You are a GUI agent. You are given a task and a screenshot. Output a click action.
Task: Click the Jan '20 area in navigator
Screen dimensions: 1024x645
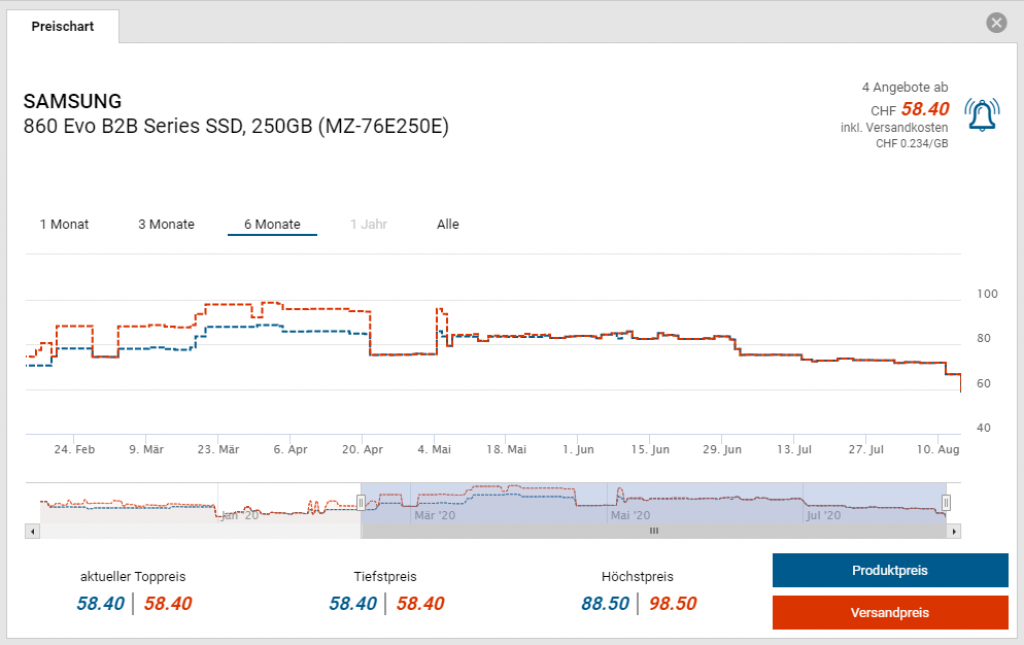point(240,515)
